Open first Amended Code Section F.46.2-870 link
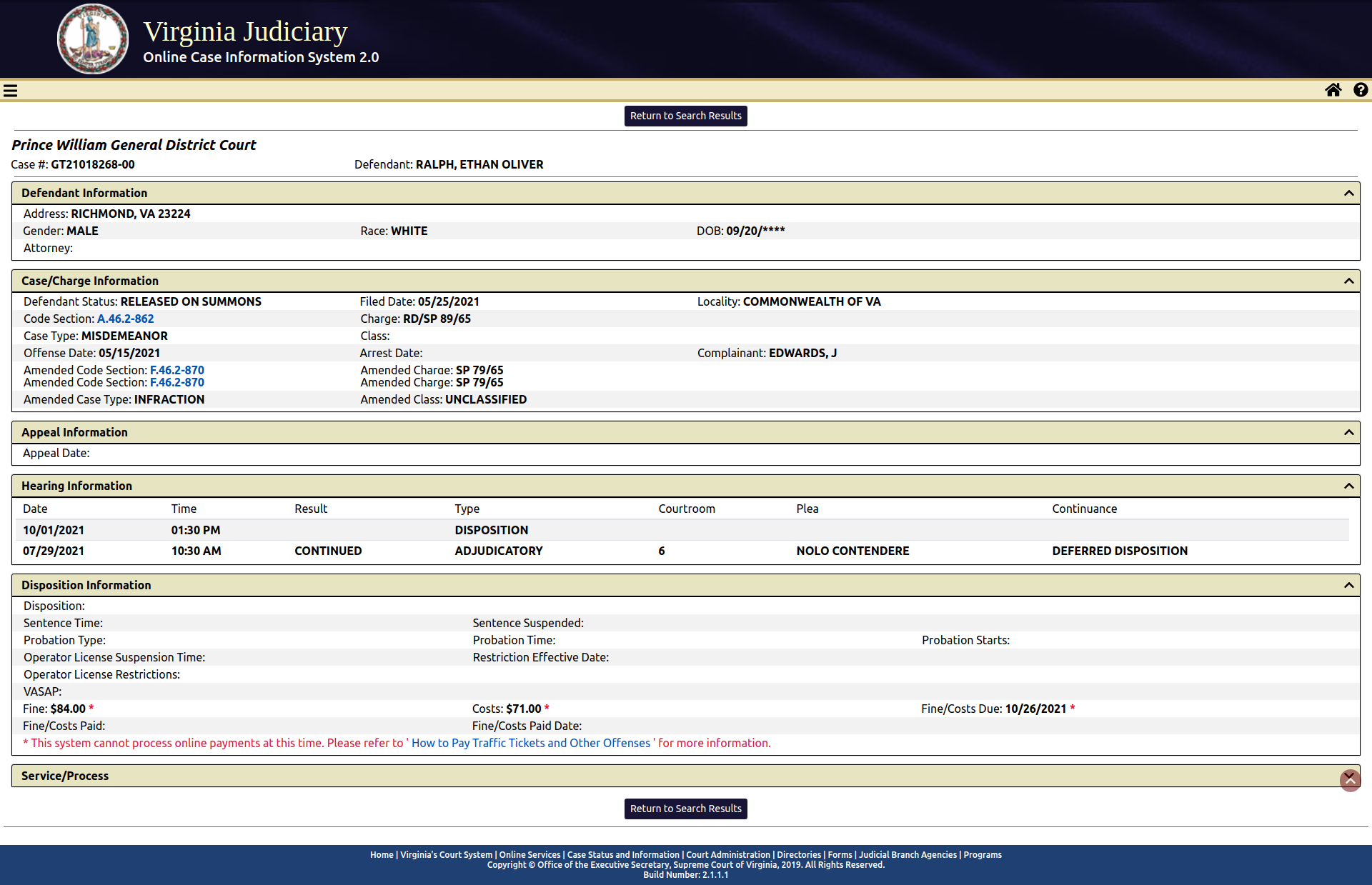 [x=177, y=369]
